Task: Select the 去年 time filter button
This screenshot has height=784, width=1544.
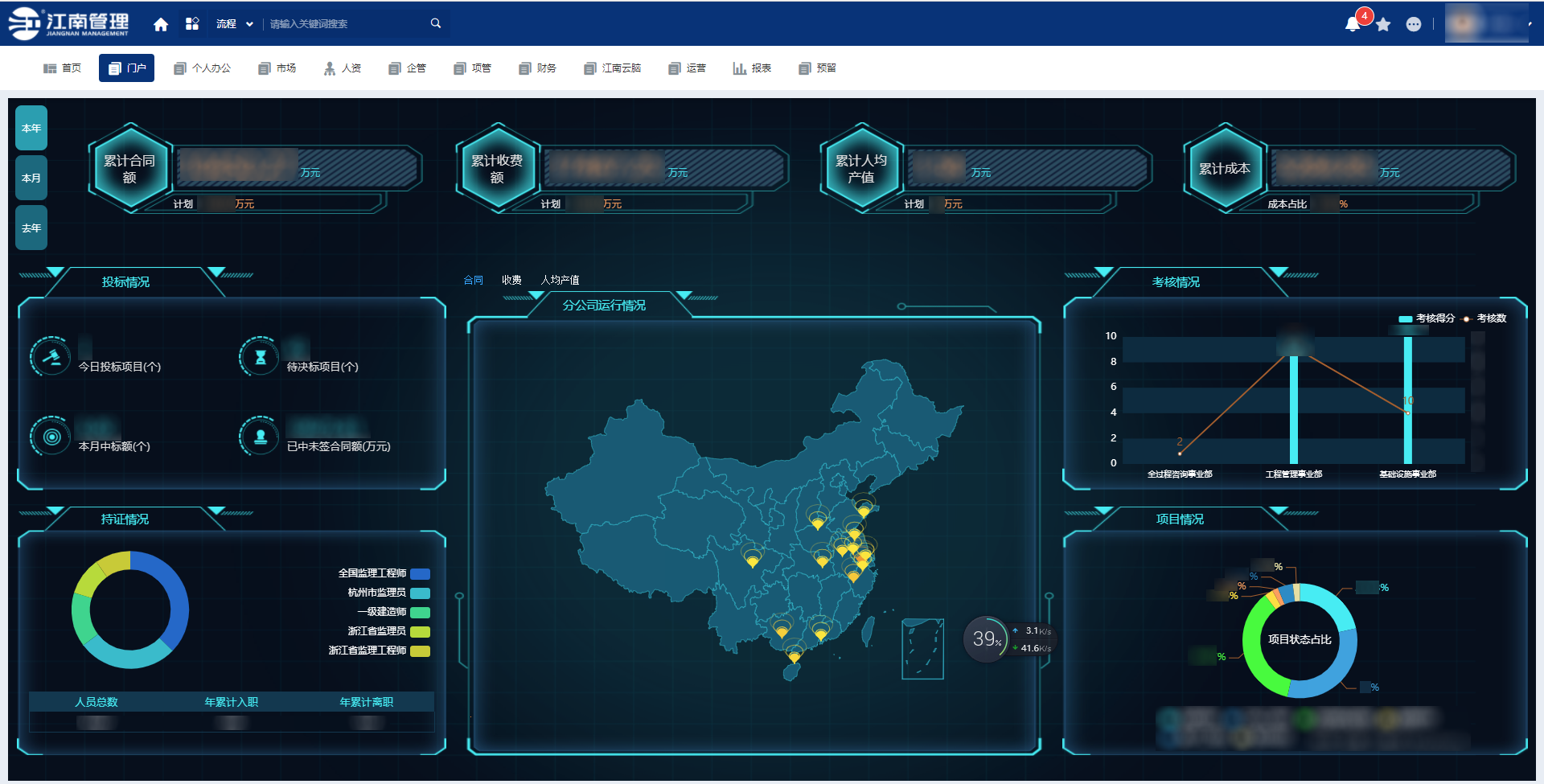Action: [31, 228]
